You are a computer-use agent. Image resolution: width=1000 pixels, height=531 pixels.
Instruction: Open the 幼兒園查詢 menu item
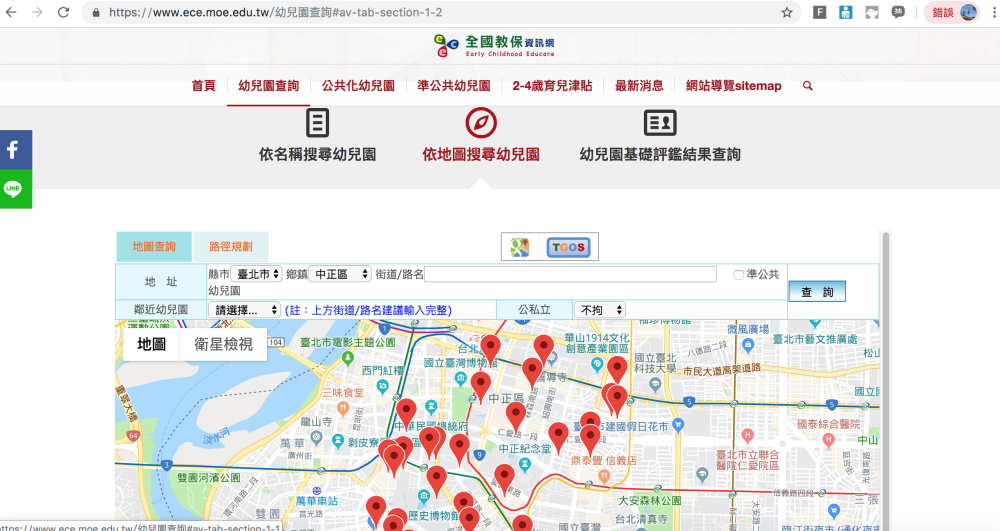pyautogui.click(x=268, y=85)
